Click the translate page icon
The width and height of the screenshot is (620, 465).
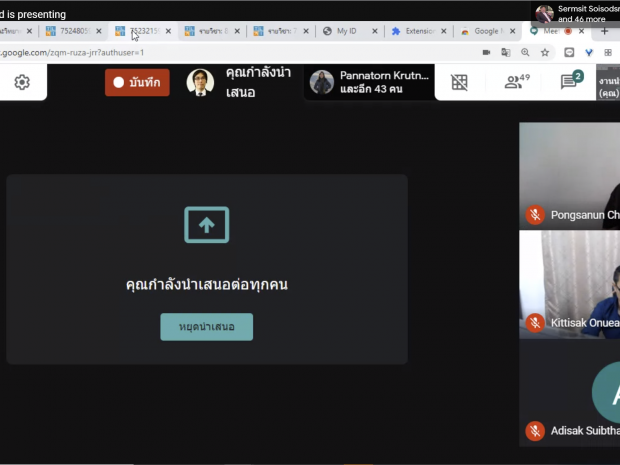[x=506, y=52]
